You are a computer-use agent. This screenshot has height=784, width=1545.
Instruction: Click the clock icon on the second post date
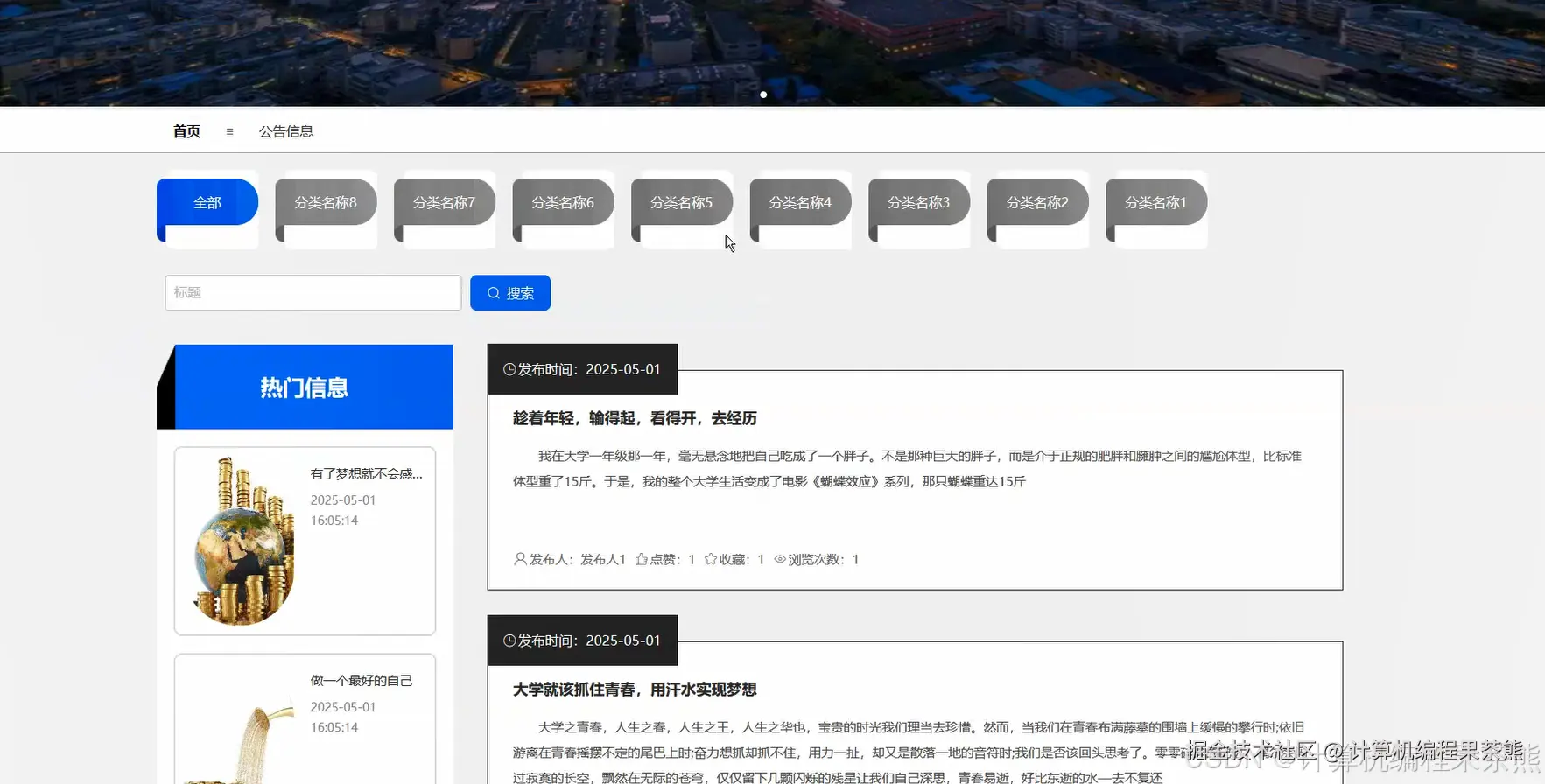[x=509, y=640]
